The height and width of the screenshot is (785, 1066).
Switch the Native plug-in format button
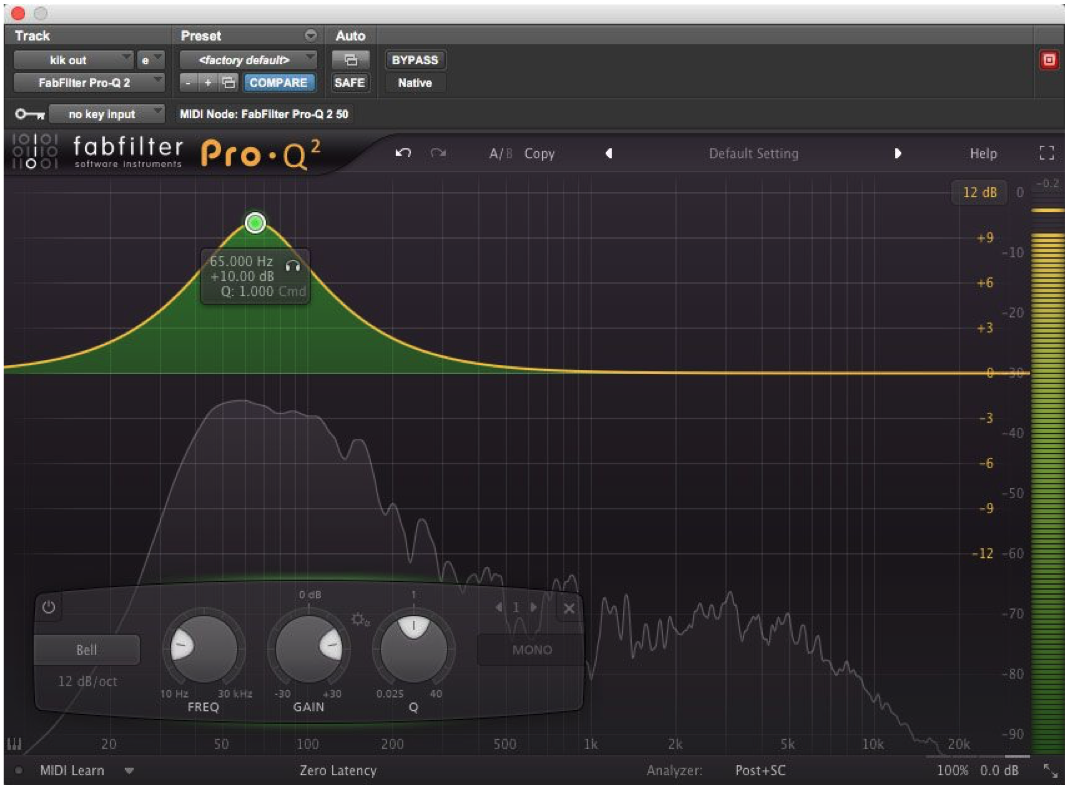tap(415, 82)
